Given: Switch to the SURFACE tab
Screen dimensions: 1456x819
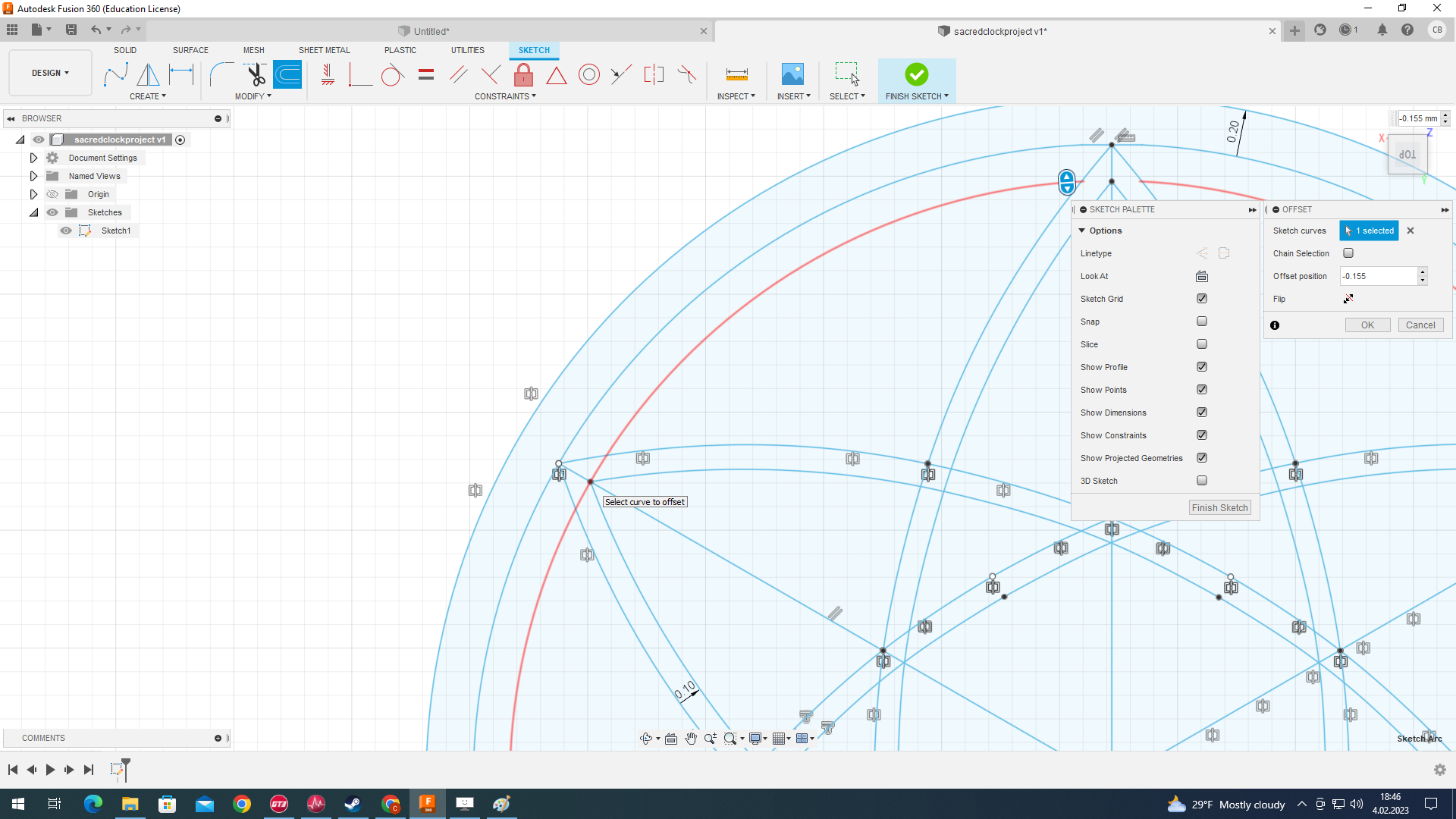Looking at the screenshot, I should (190, 50).
